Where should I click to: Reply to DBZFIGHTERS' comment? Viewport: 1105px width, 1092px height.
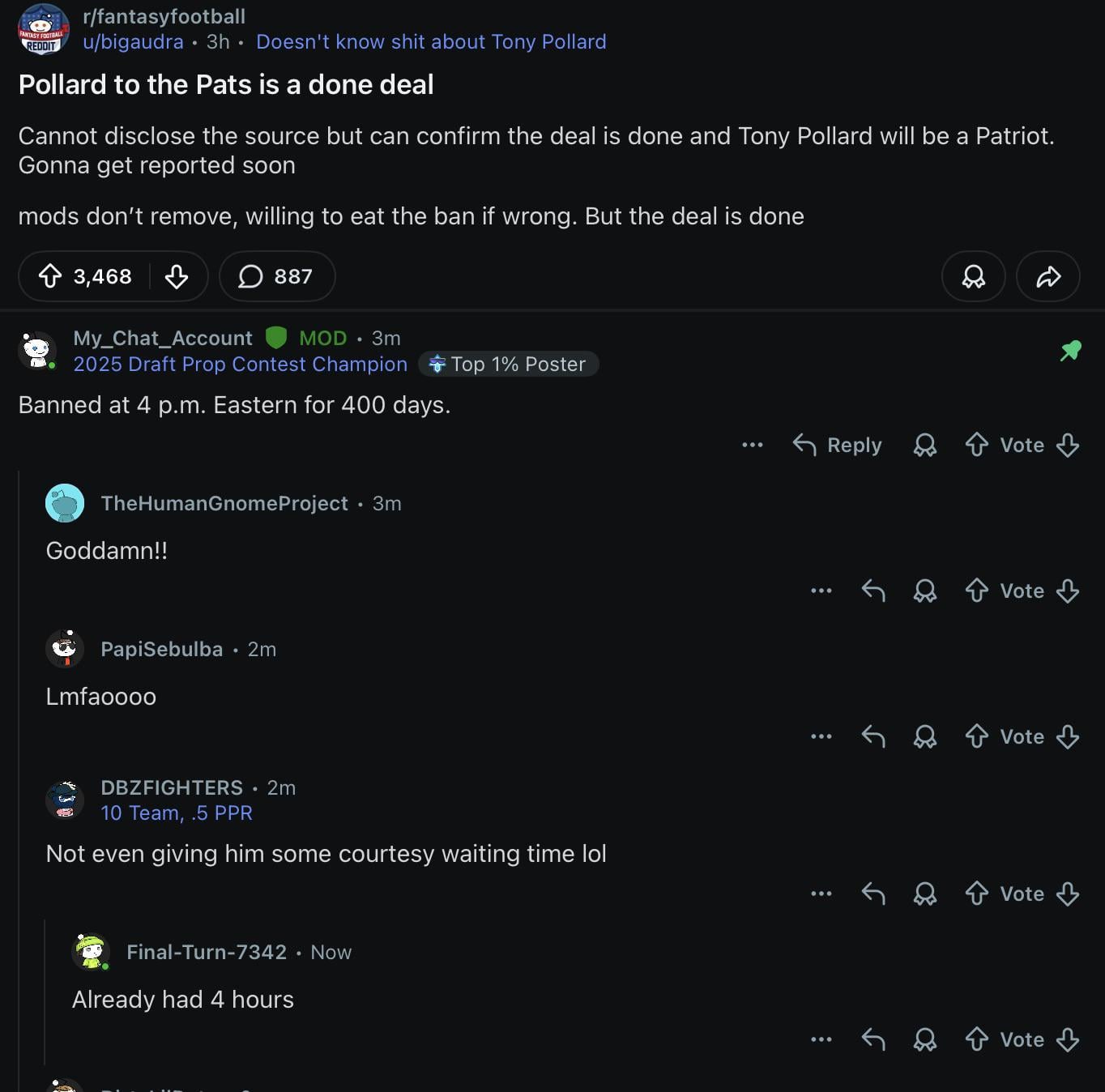[873, 894]
